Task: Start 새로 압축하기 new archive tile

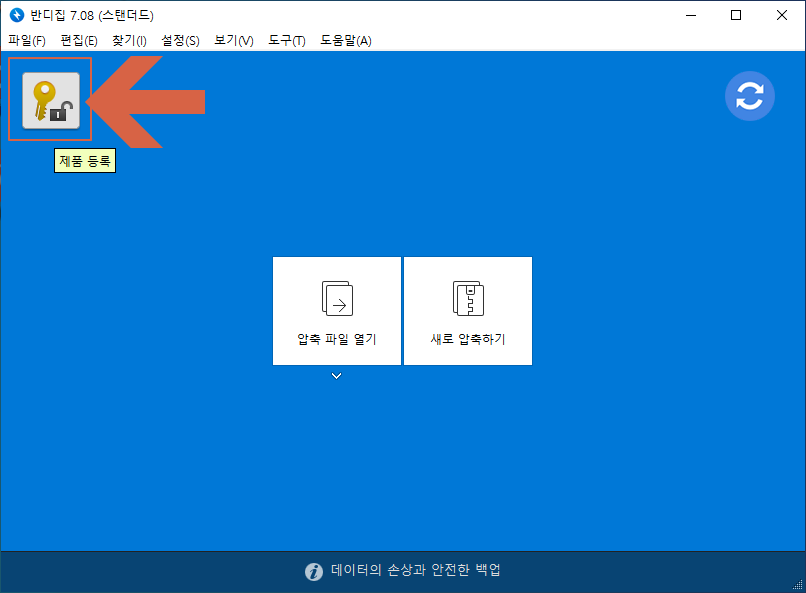Action: (468, 311)
